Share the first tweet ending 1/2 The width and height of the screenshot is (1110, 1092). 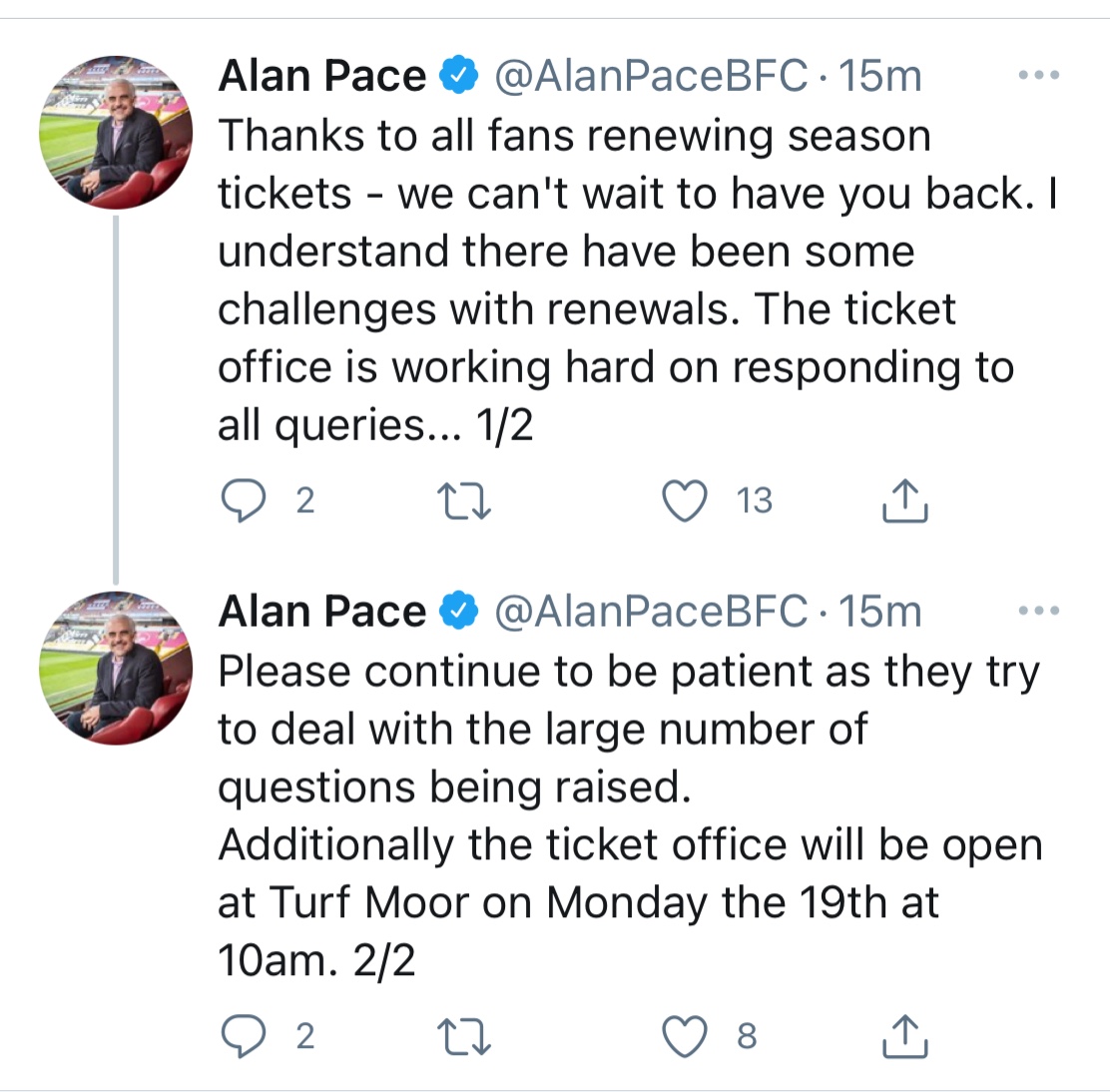[904, 500]
